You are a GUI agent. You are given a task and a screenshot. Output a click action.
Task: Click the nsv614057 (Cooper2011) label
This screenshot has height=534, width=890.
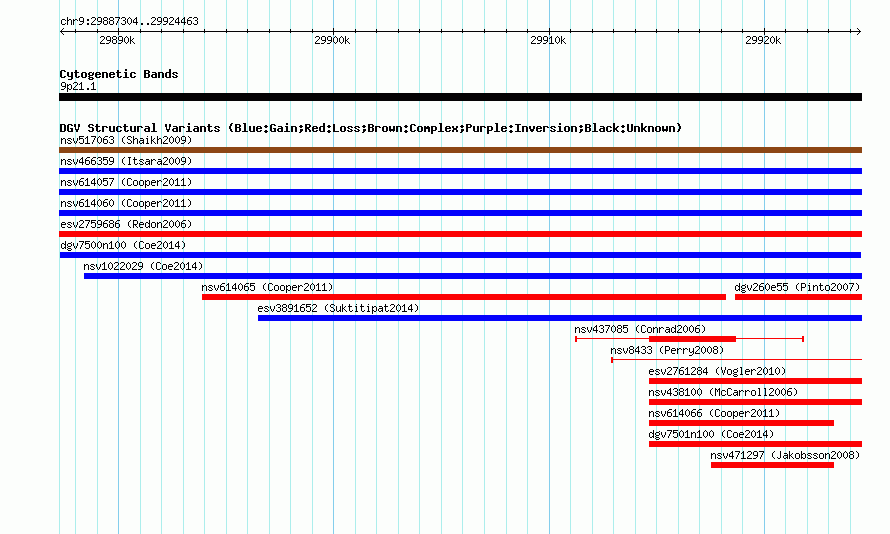126,182
